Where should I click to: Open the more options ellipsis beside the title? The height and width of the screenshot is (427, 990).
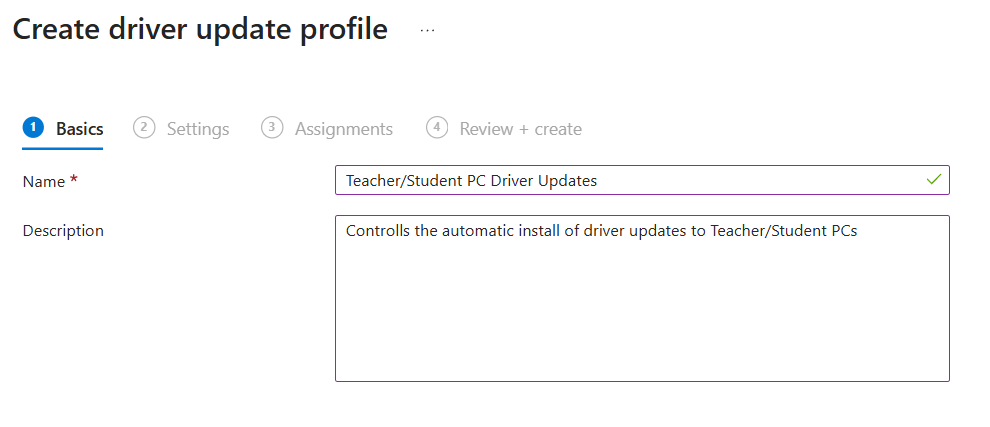(x=428, y=31)
